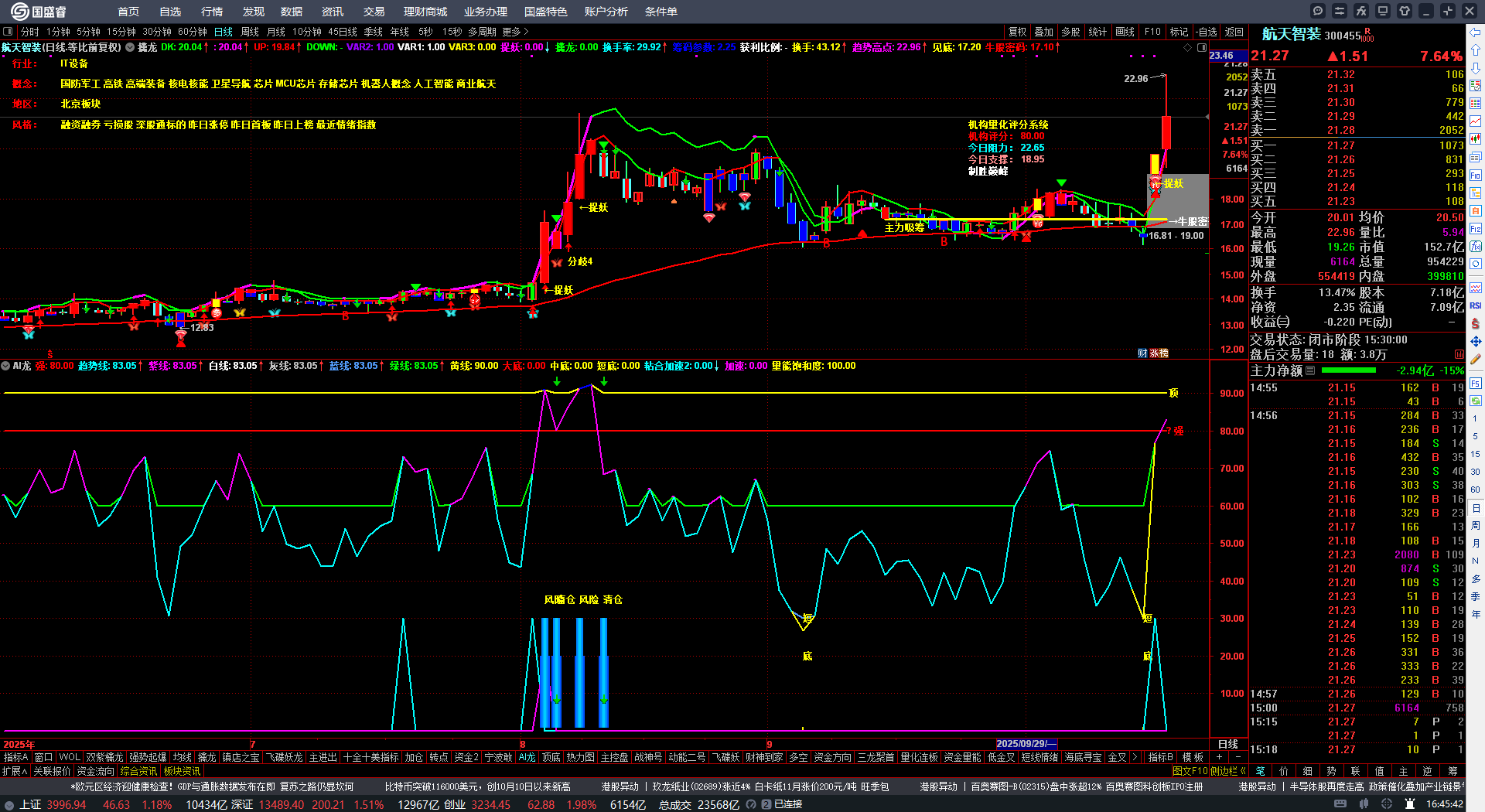
Task: Click the green refresh icon below F5
Action: (1476, 401)
